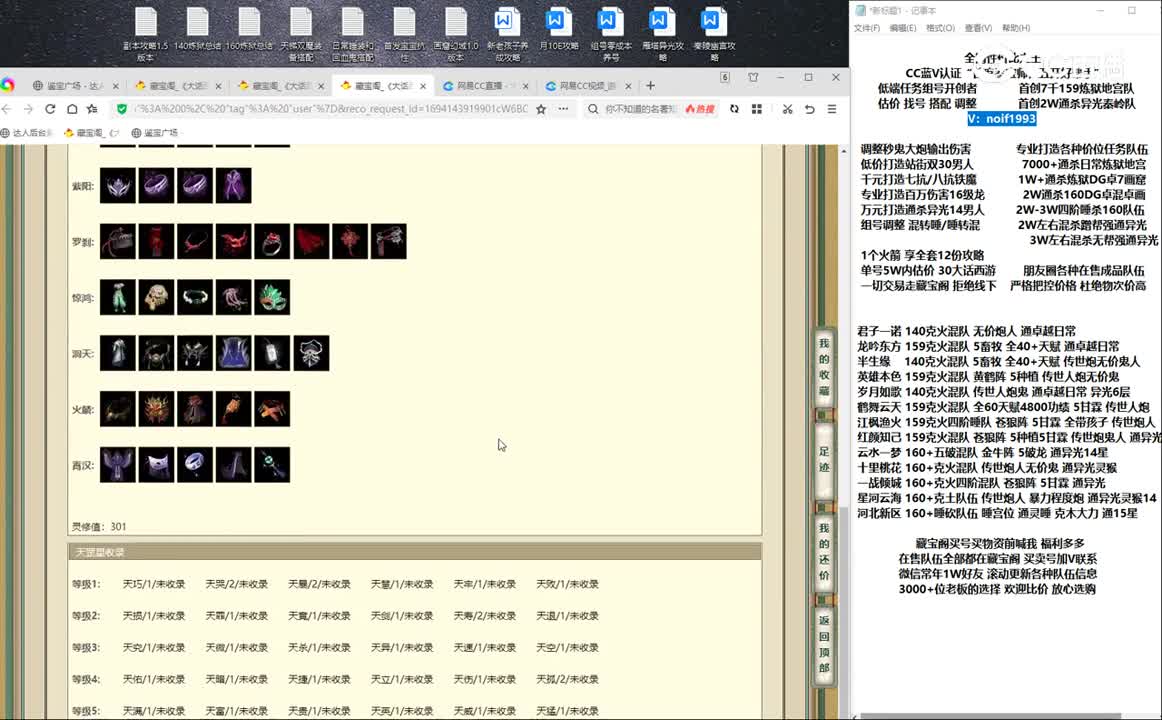Select the white robe item in 洞天 row
1162x720 pixels.
[118, 353]
